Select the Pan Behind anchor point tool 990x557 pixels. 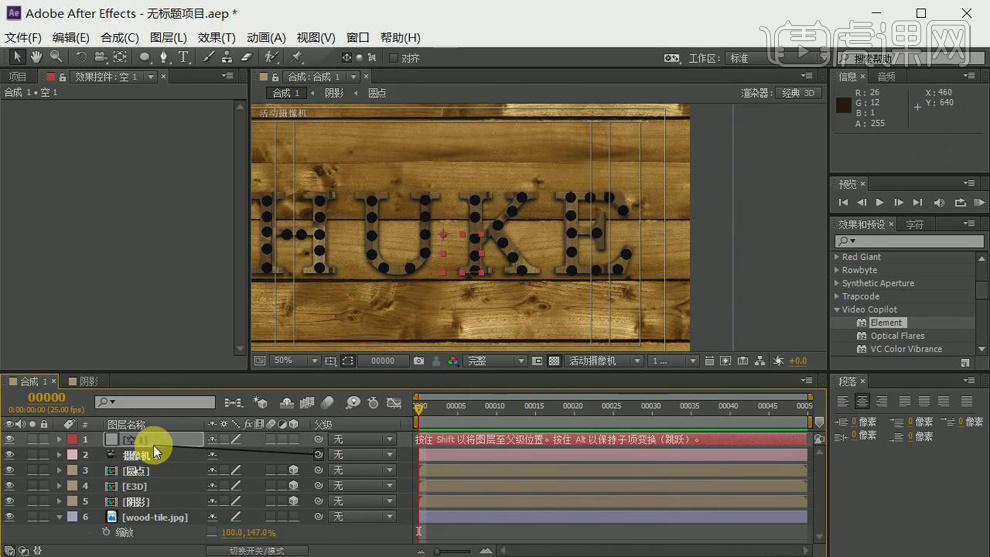point(120,57)
